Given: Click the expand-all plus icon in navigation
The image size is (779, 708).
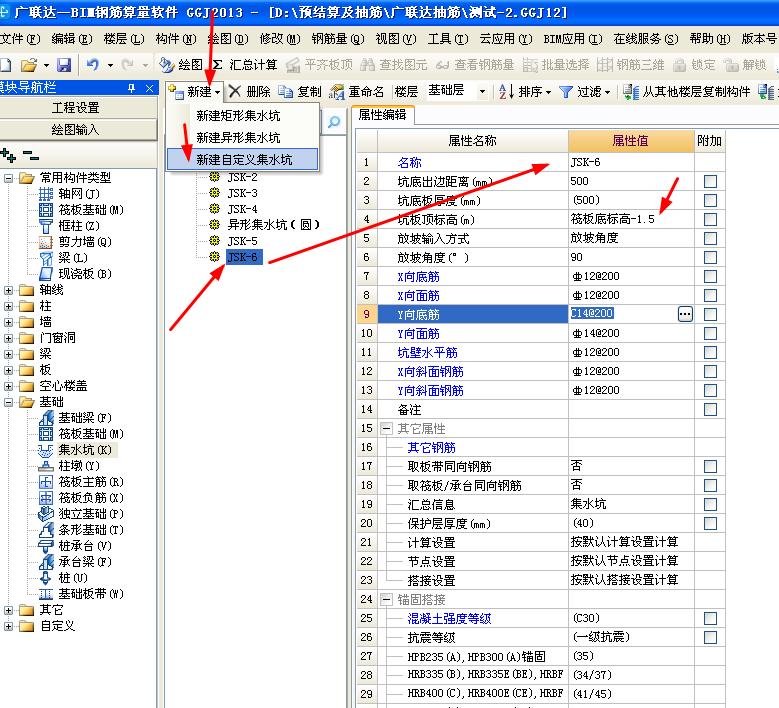Looking at the screenshot, I should point(8,156).
